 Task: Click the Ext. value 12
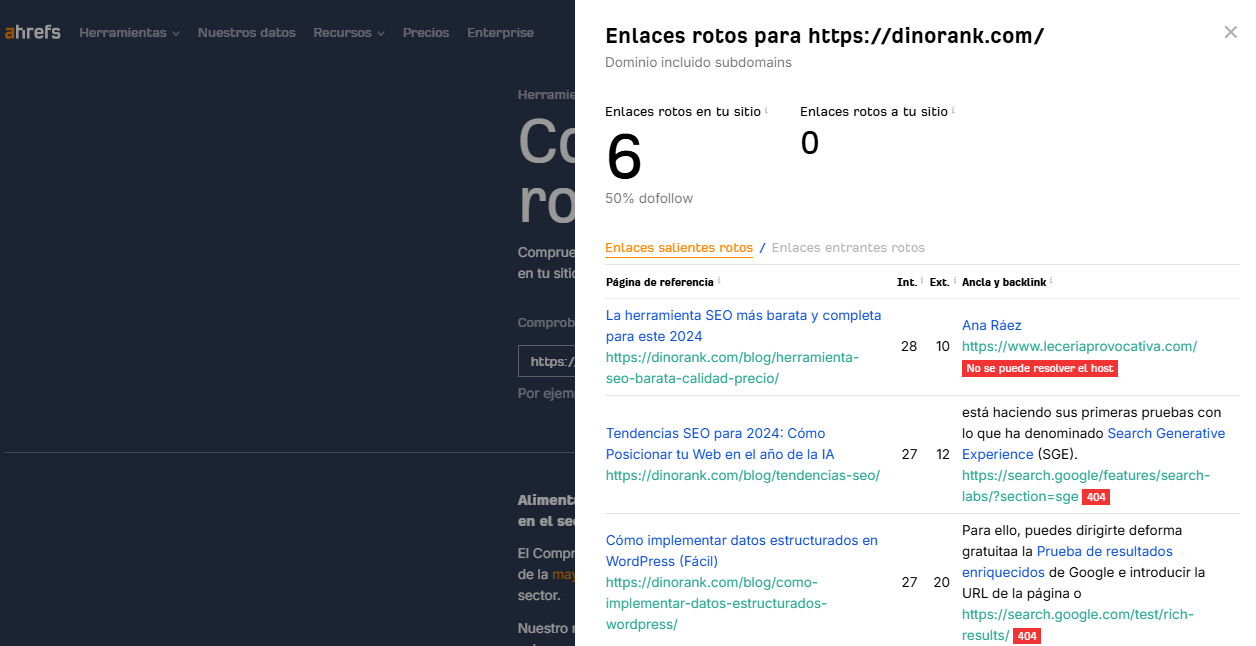point(942,454)
